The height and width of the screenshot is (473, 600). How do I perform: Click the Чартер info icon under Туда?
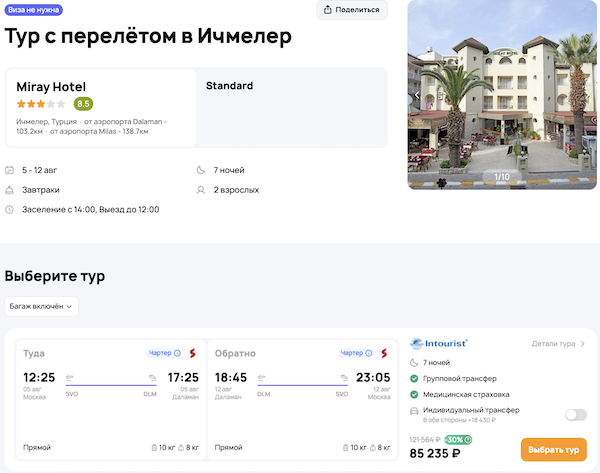(x=177, y=353)
